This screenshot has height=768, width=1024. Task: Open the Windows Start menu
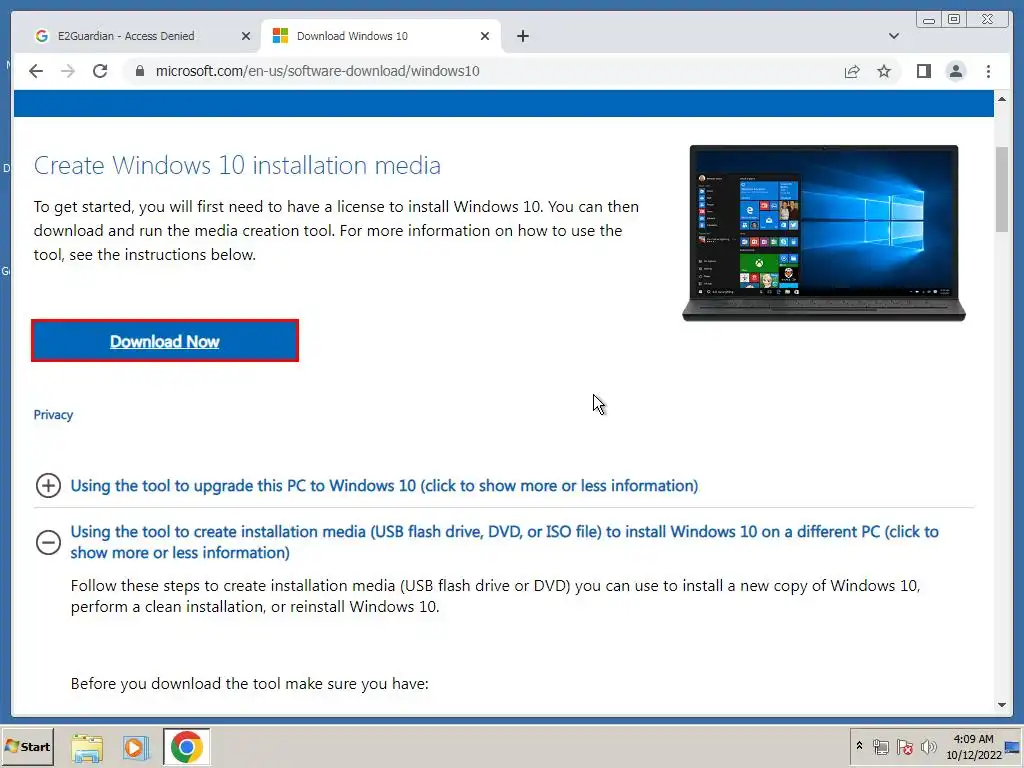tap(27, 746)
